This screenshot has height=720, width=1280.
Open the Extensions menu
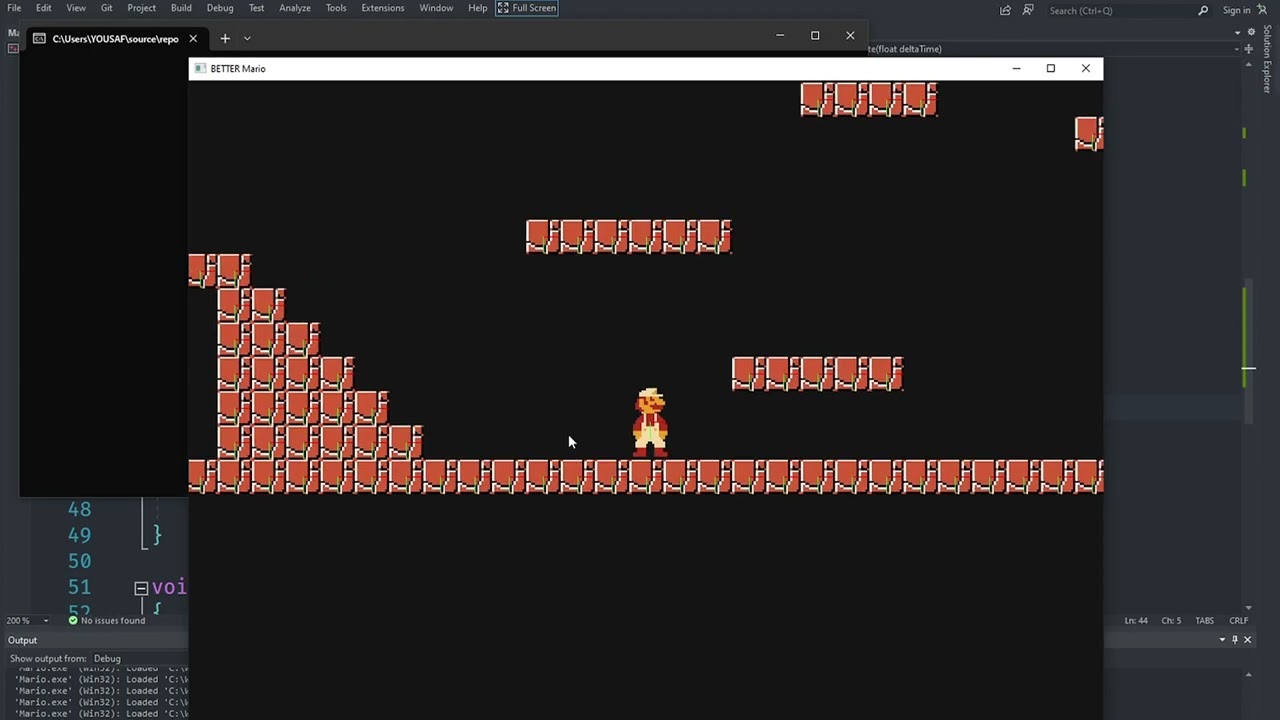click(x=383, y=8)
